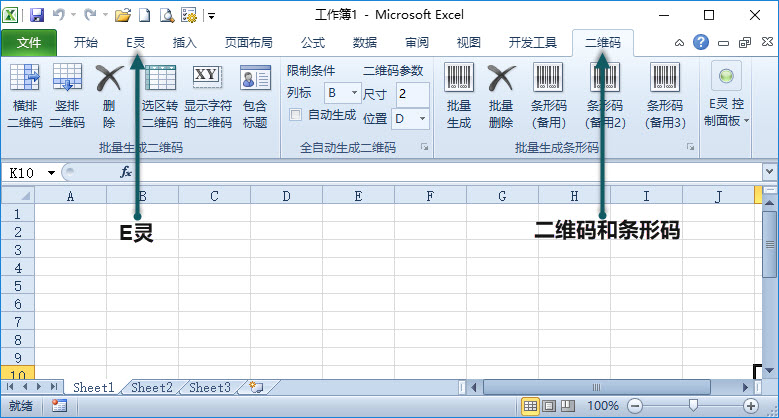
Task: Click the 竖排二维码 icon
Action: (67, 78)
